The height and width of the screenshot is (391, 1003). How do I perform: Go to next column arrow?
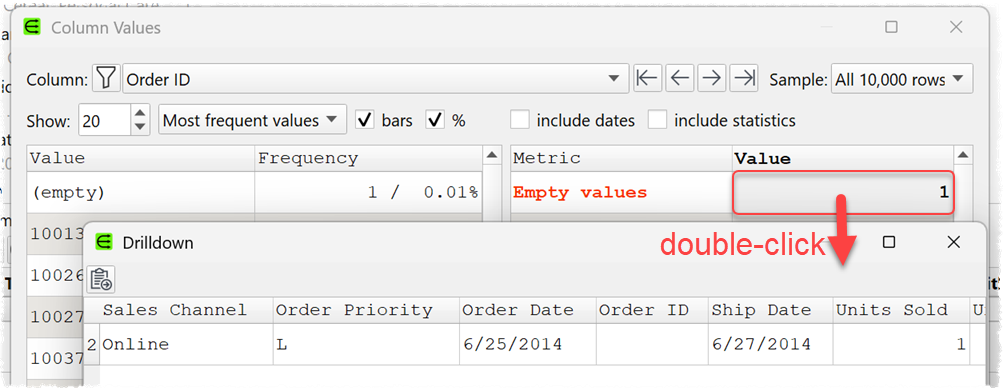[711, 79]
